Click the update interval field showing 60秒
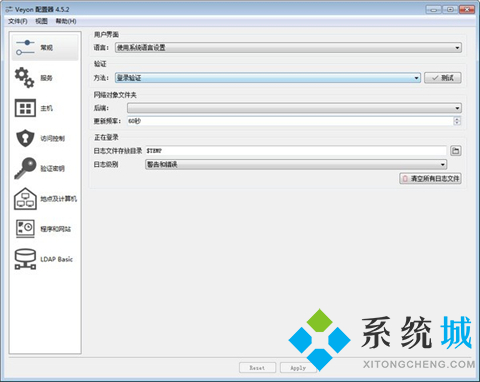This screenshot has width=480, height=382. [x=290, y=121]
